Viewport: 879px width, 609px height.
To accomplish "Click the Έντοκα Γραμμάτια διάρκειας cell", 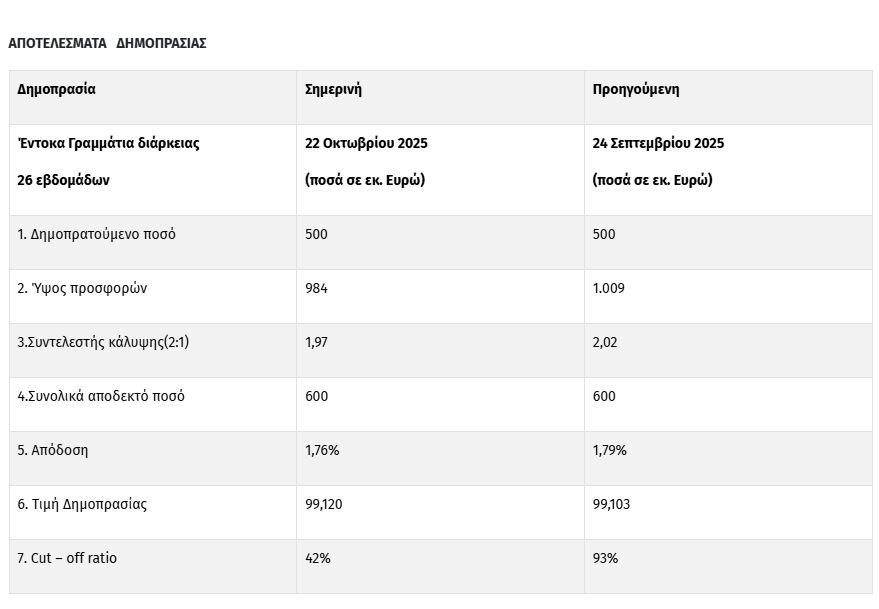I will coord(108,143).
